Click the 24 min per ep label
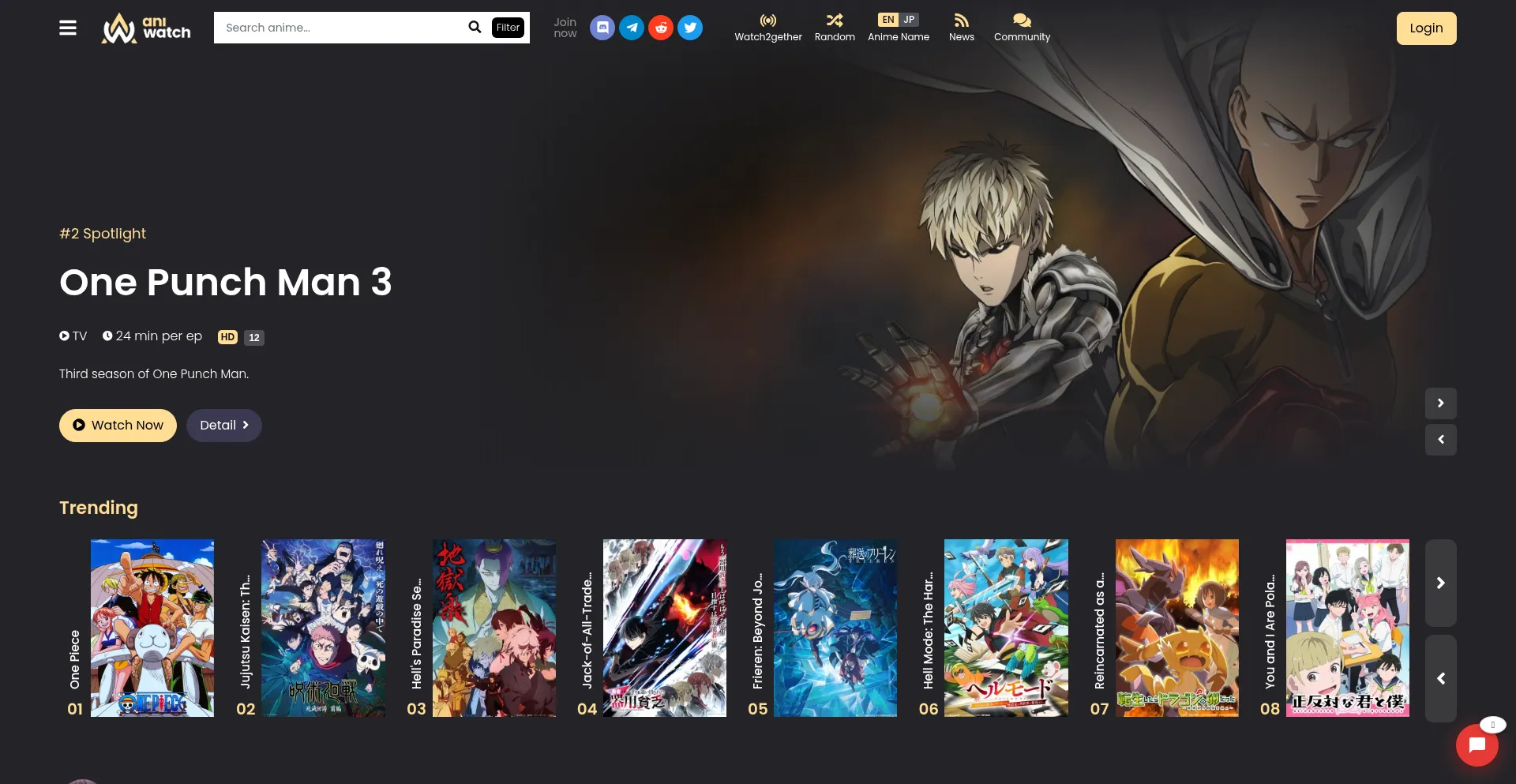This screenshot has width=1516, height=784. (x=152, y=336)
